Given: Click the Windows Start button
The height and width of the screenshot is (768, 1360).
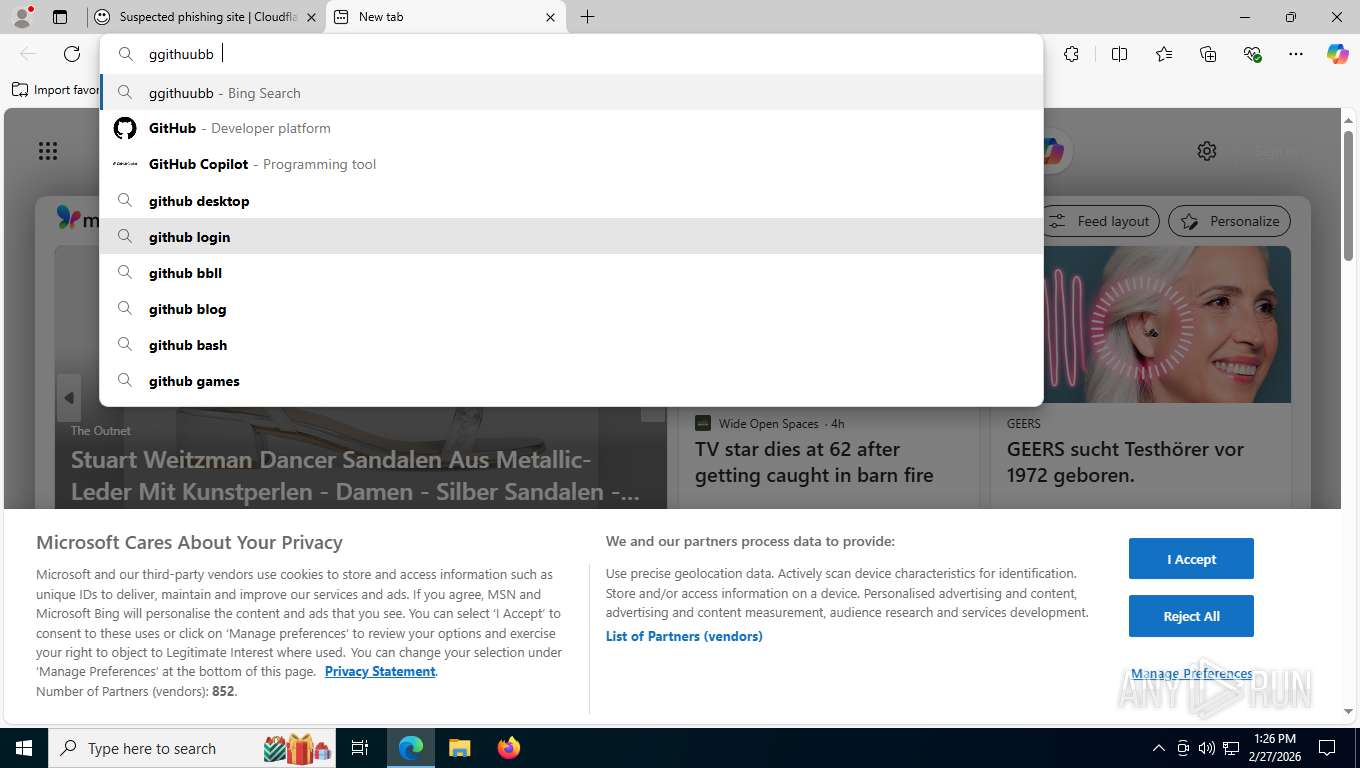Looking at the screenshot, I should point(23,748).
